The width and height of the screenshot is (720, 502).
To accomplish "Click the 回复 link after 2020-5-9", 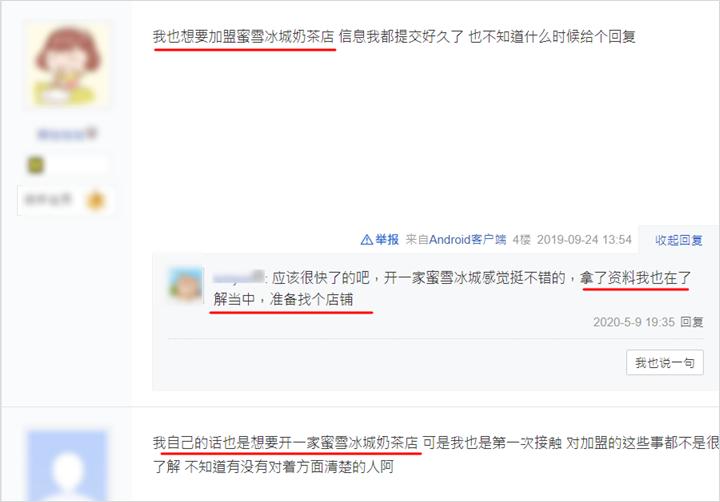I will (692, 322).
